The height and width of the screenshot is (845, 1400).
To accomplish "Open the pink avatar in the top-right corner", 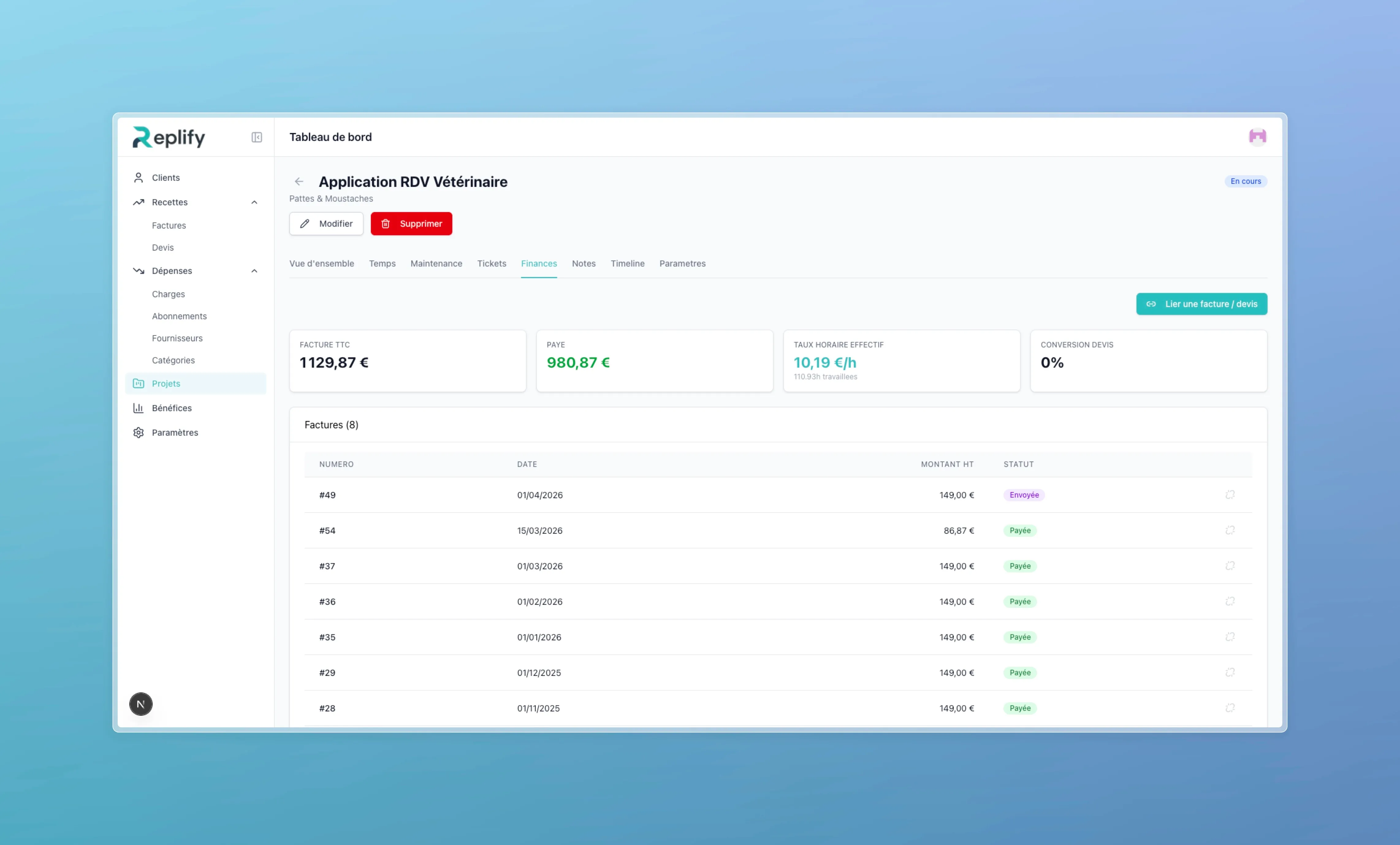I will [1257, 137].
